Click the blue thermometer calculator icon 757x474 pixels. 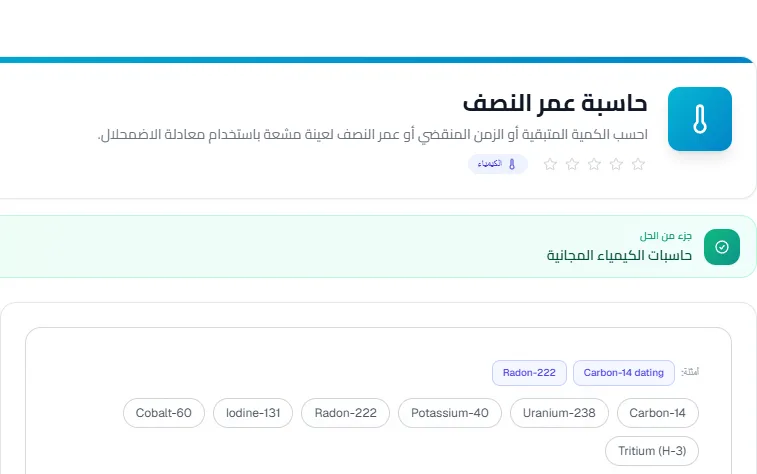click(700, 119)
